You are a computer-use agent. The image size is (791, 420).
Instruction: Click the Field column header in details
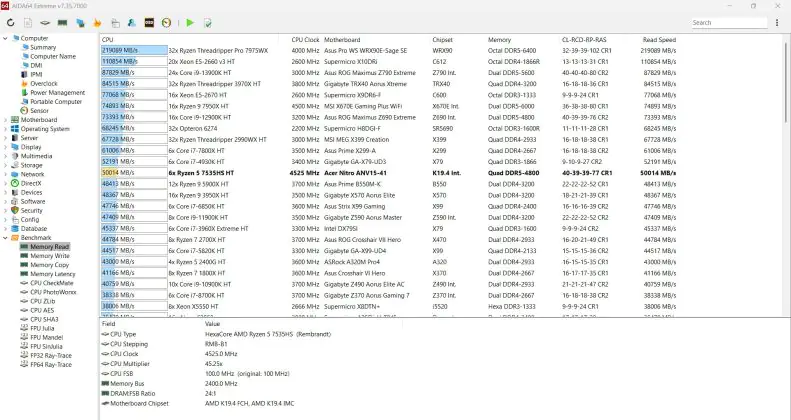coord(108,324)
